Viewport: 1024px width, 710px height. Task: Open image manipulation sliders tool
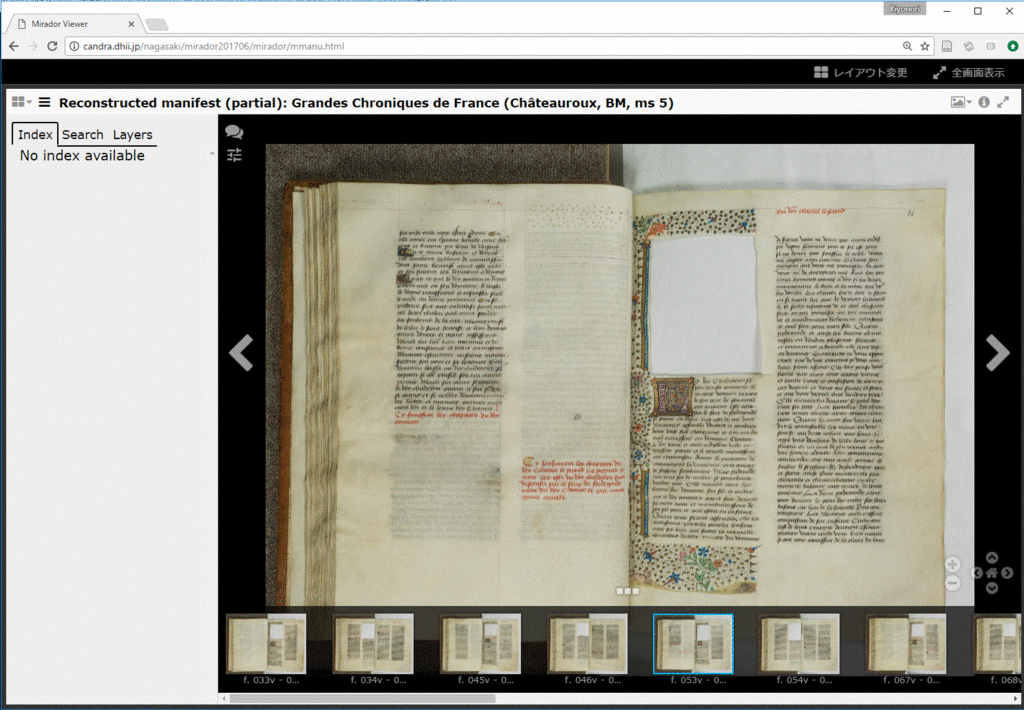(x=234, y=155)
